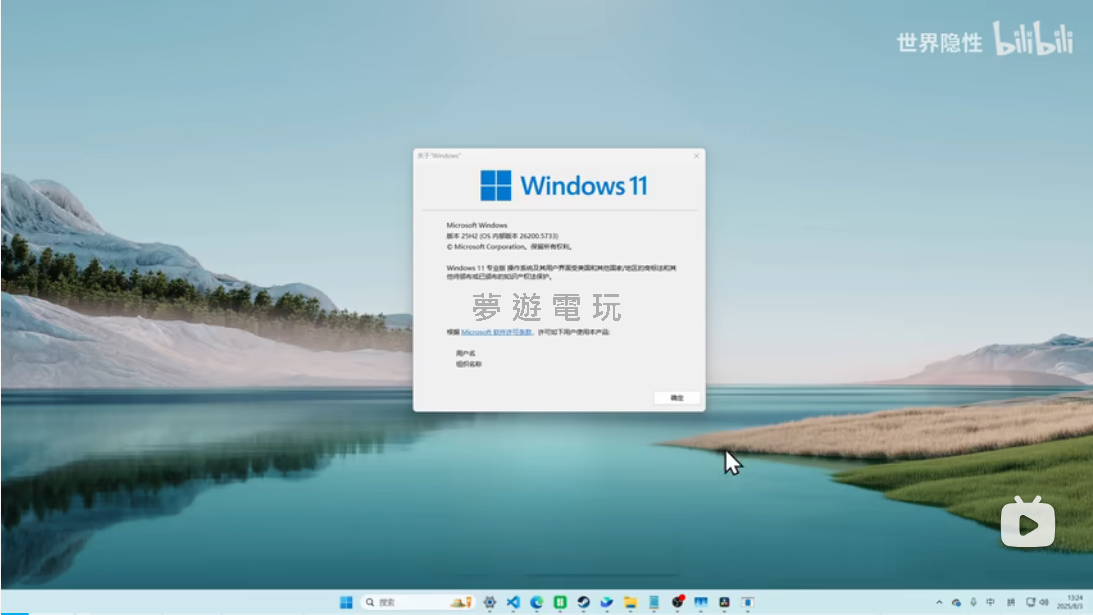Viewport: 1093px width, 615px height.
Task: Click the 'Microsoft Windows' text line
Action: (x=477, y=226)
